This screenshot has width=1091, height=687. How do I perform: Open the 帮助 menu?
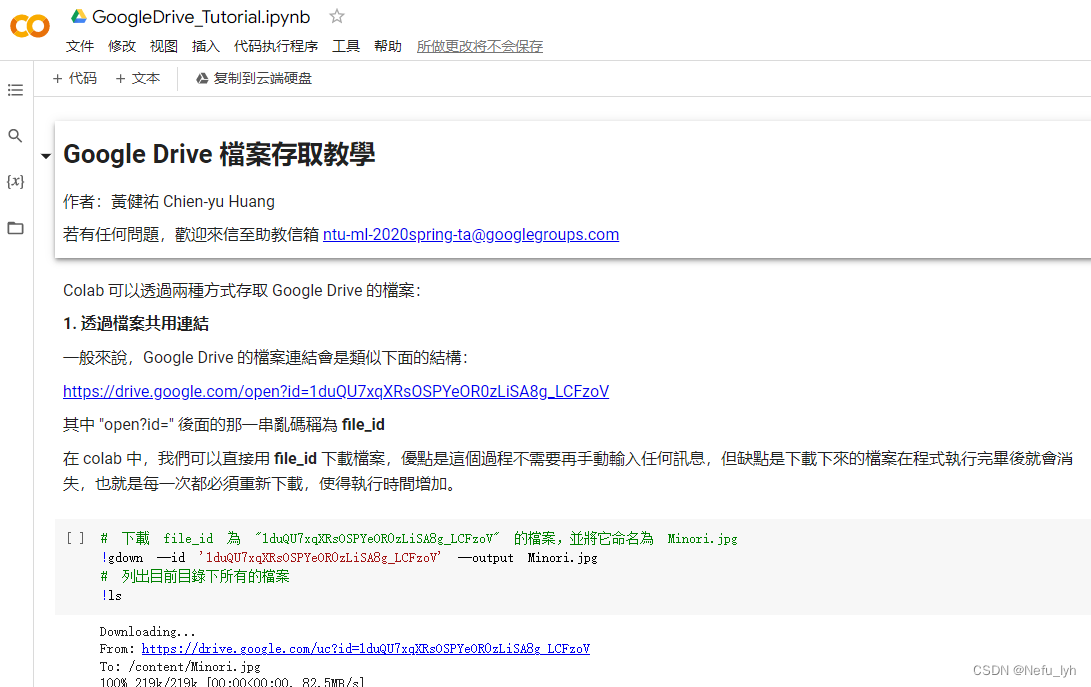coord(388,46)
